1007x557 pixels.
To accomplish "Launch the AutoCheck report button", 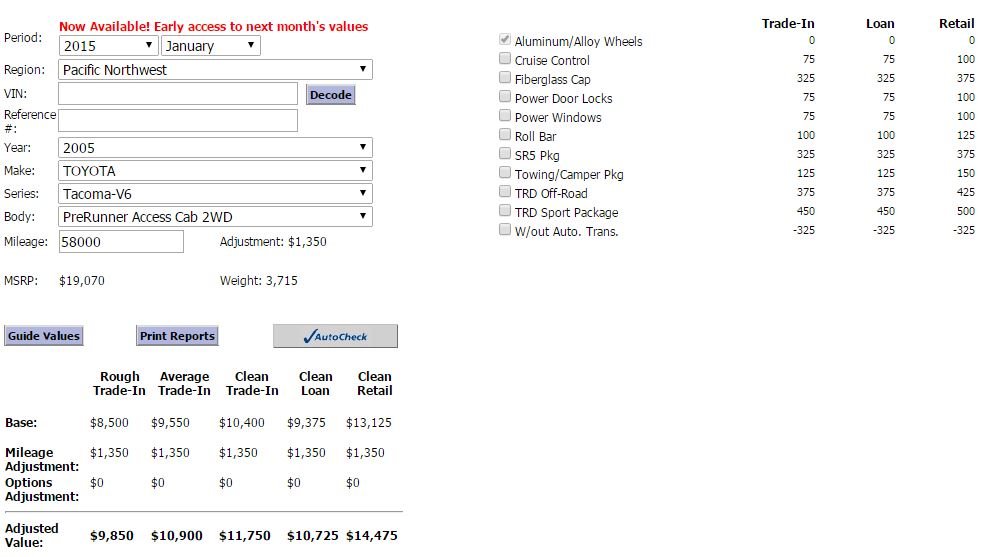I will (x=335, y=336).
